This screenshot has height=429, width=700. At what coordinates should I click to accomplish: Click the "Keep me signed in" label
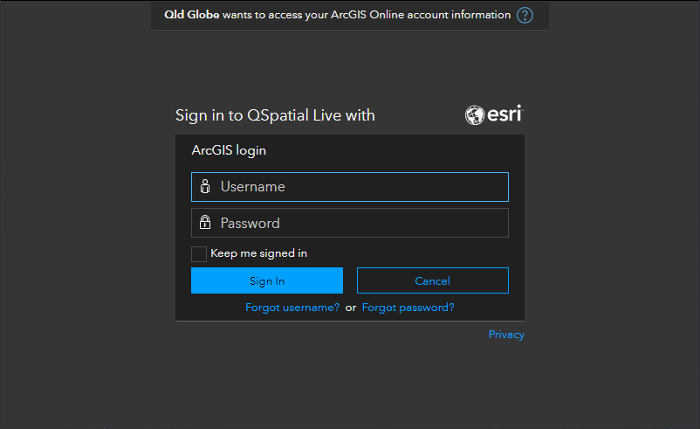258,254
